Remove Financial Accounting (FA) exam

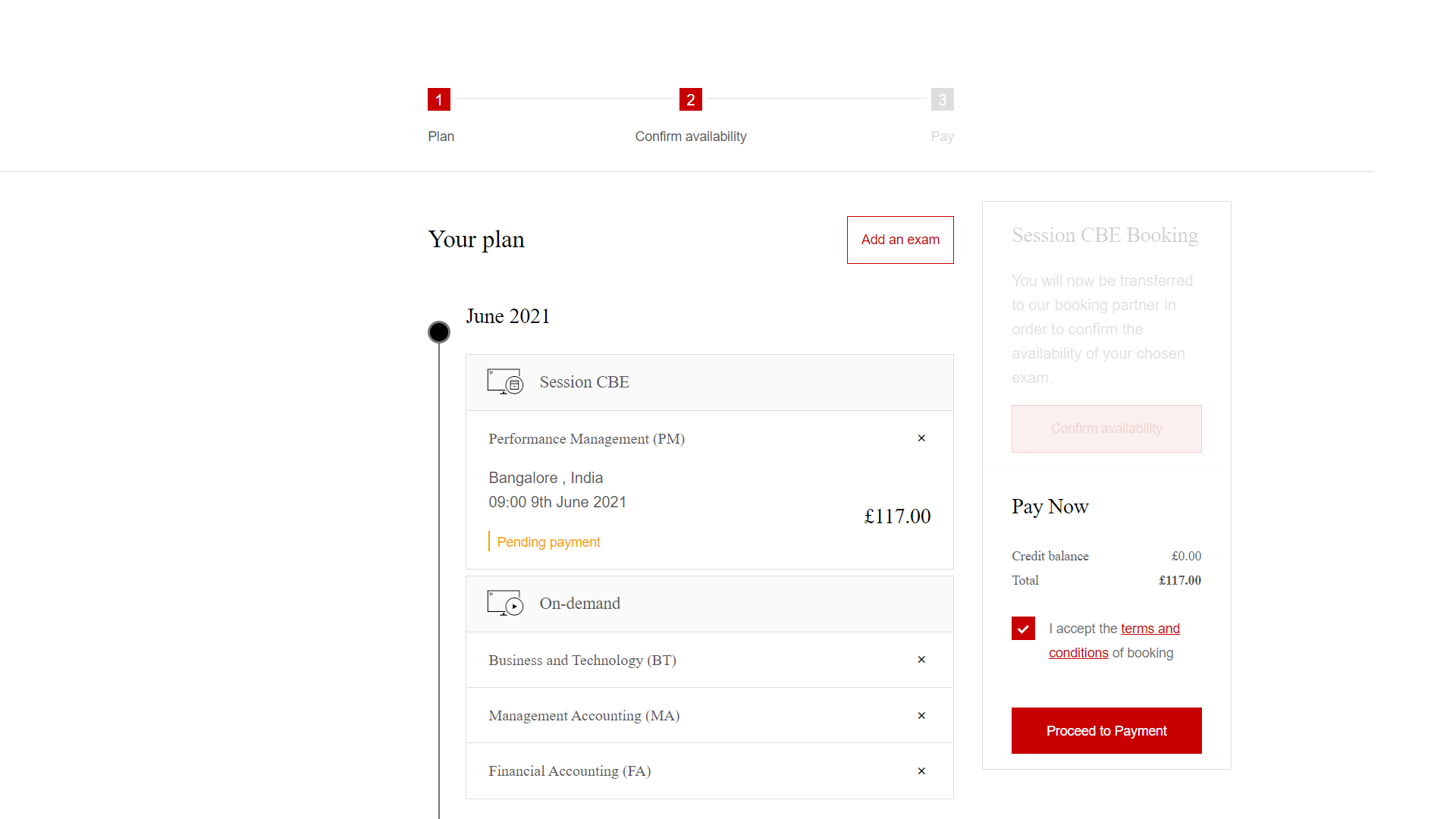tap(921, 771)
